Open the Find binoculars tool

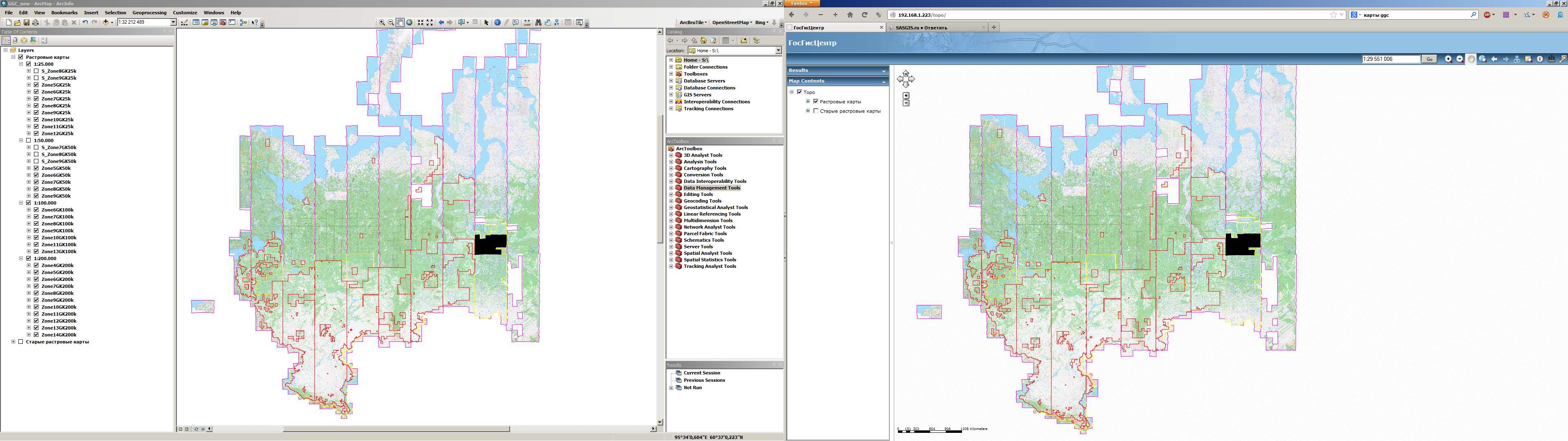538,22
